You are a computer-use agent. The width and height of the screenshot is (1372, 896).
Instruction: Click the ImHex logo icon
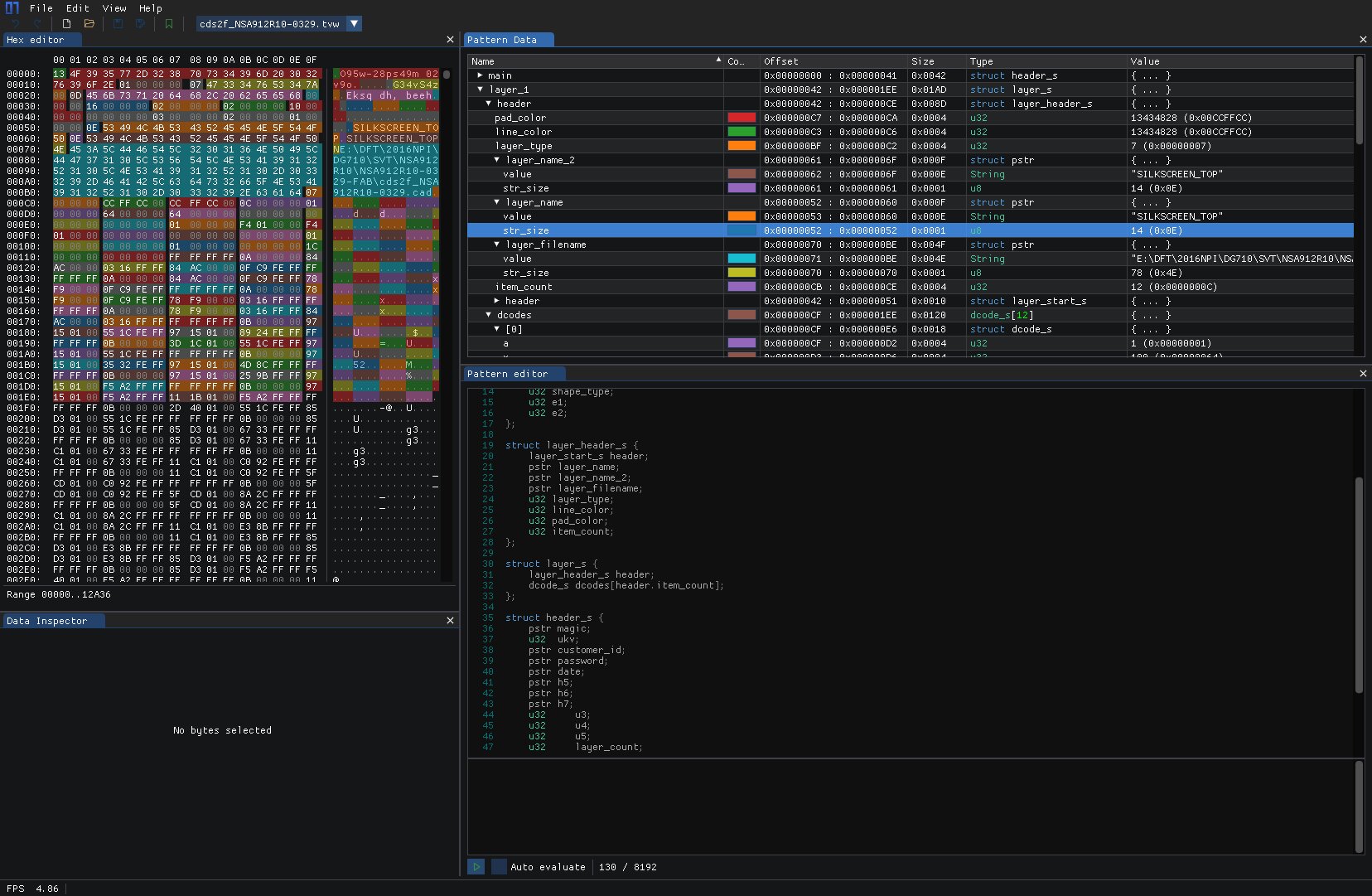(x=12, y=7)
